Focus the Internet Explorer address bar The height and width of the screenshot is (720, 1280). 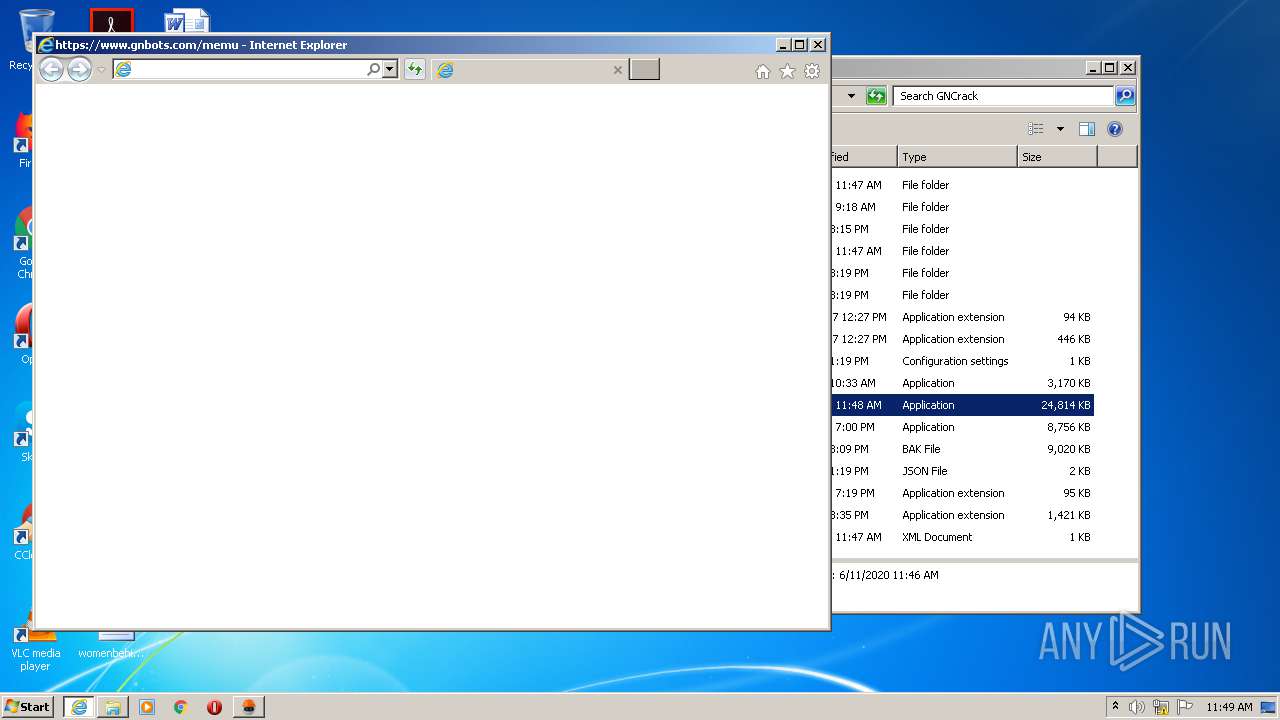pyautogui.click(x=239, y=69)
